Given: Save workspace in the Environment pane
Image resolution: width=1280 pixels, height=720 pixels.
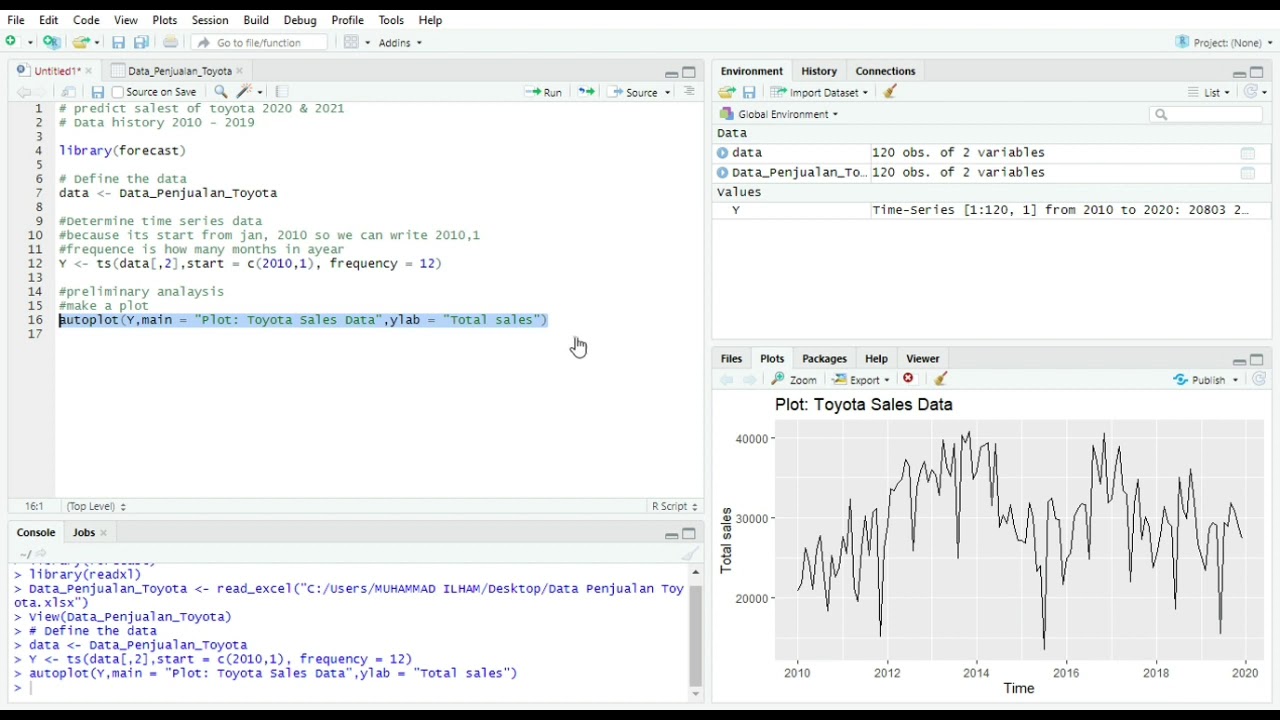Looking at the screenshot, I should click(749, 92).
